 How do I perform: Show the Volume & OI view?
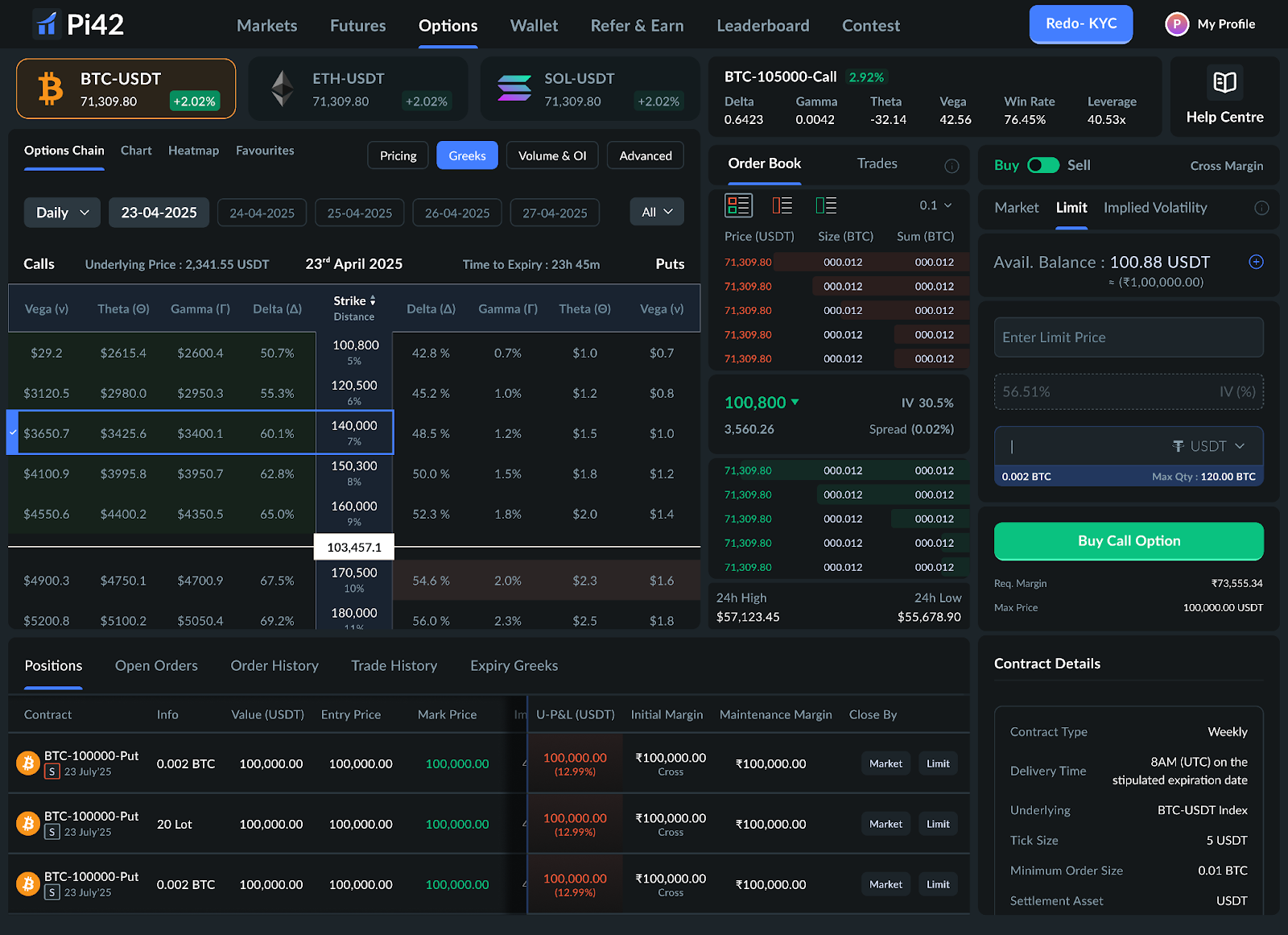pyautogui.click(x=552, y=155)
